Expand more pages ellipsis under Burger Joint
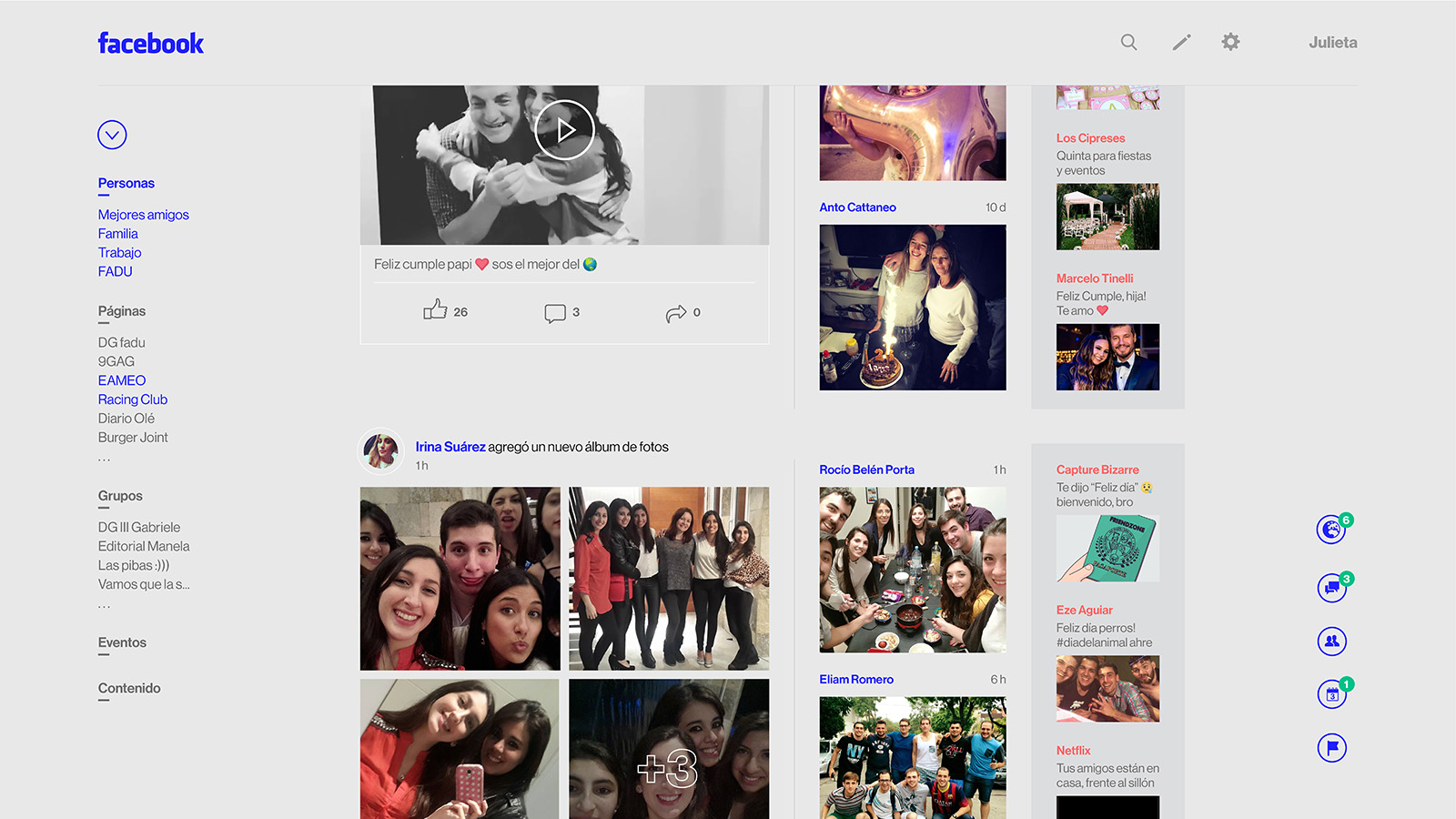This screenshot has height=819, width=1456. (104, 459)
